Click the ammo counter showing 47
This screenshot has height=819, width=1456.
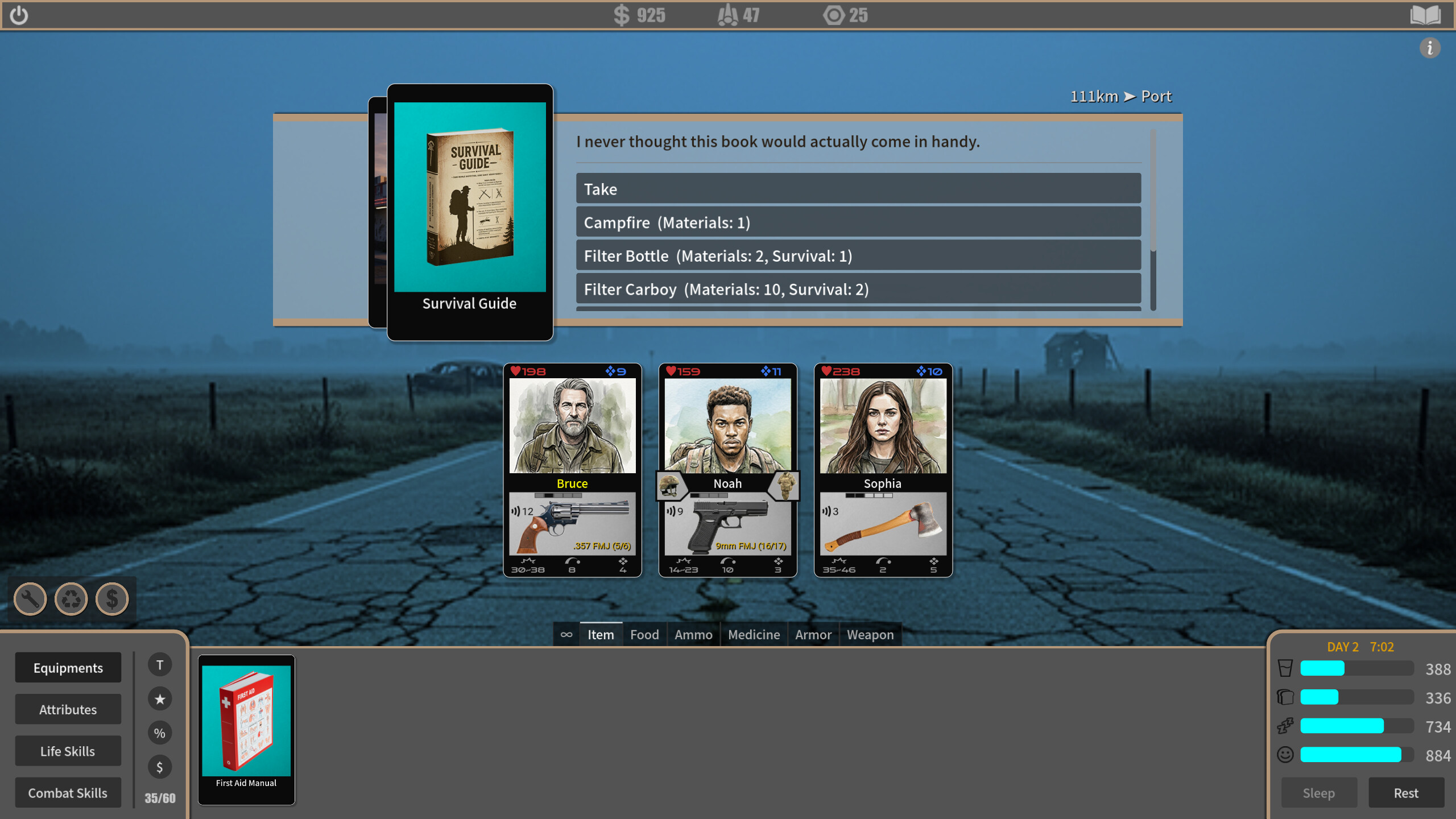[x=738, y=15]
